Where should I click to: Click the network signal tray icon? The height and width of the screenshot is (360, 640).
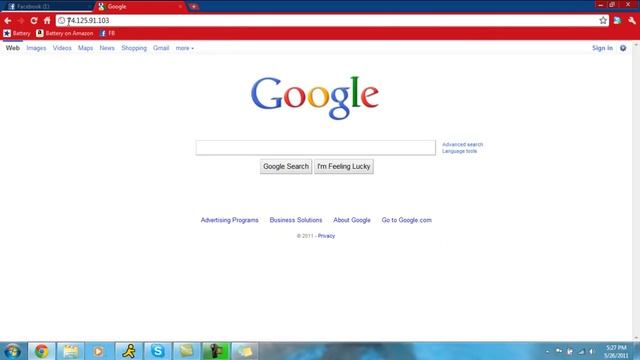click(x=581, y=351)
